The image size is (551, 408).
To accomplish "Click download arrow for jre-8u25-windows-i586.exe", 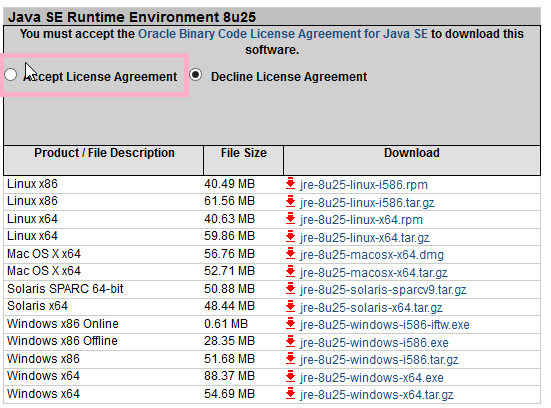I will tap(290, 342).
